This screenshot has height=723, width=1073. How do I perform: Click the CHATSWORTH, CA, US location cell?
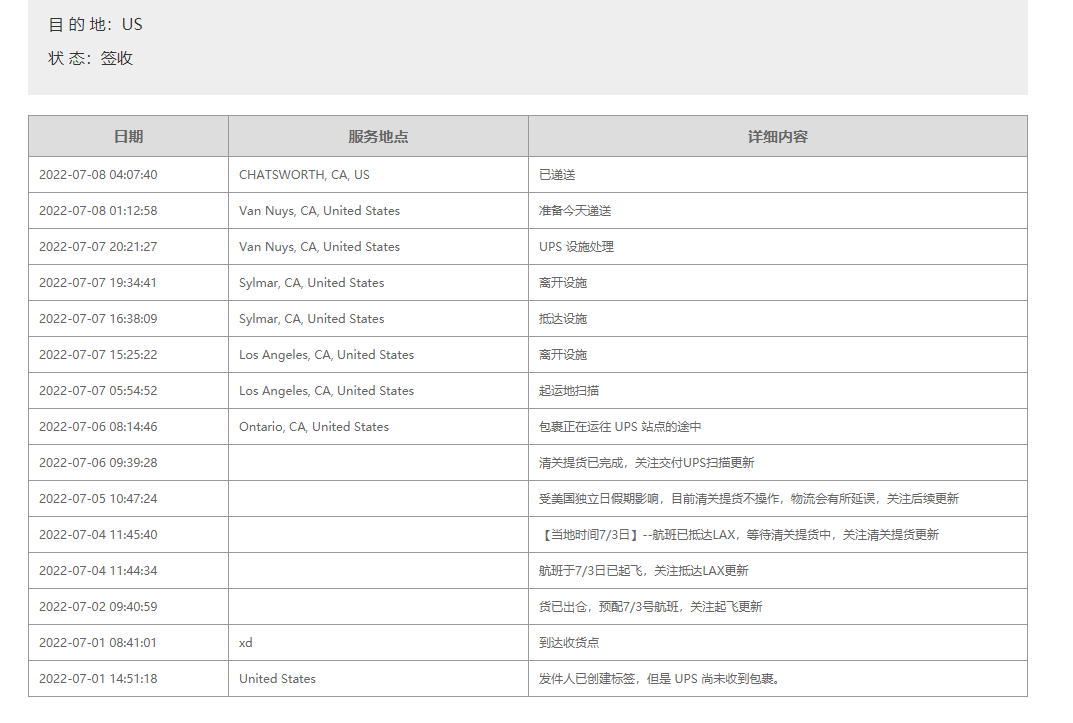tap(304, 175)
